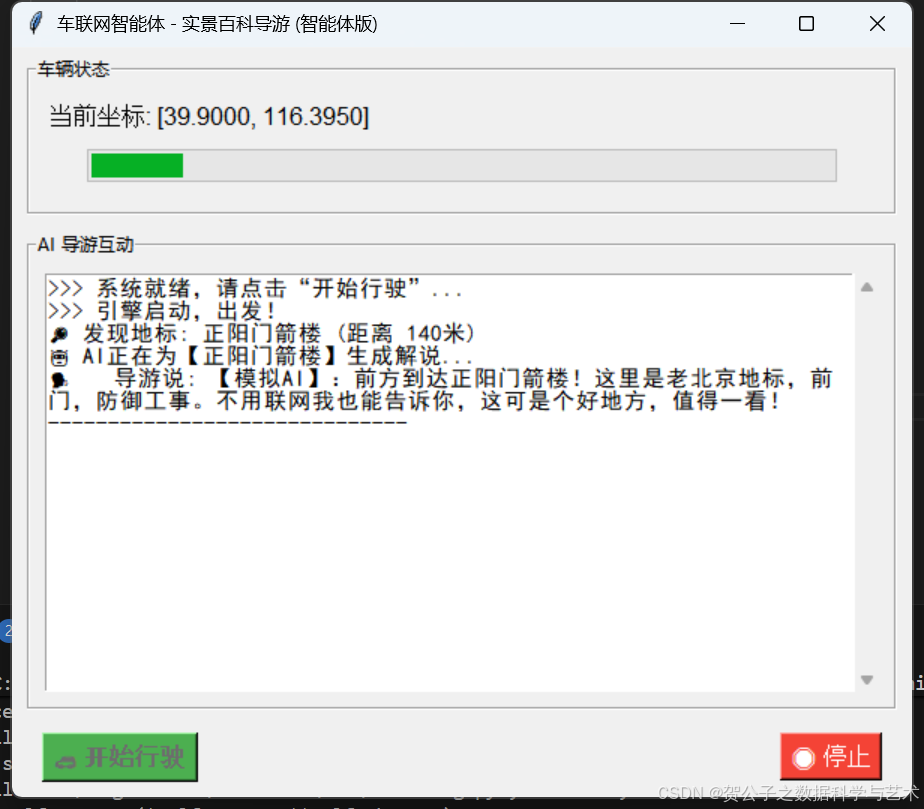The image size is (924, 809).
Task: Click the green progress bar
Action: click(x=135, y=164)
